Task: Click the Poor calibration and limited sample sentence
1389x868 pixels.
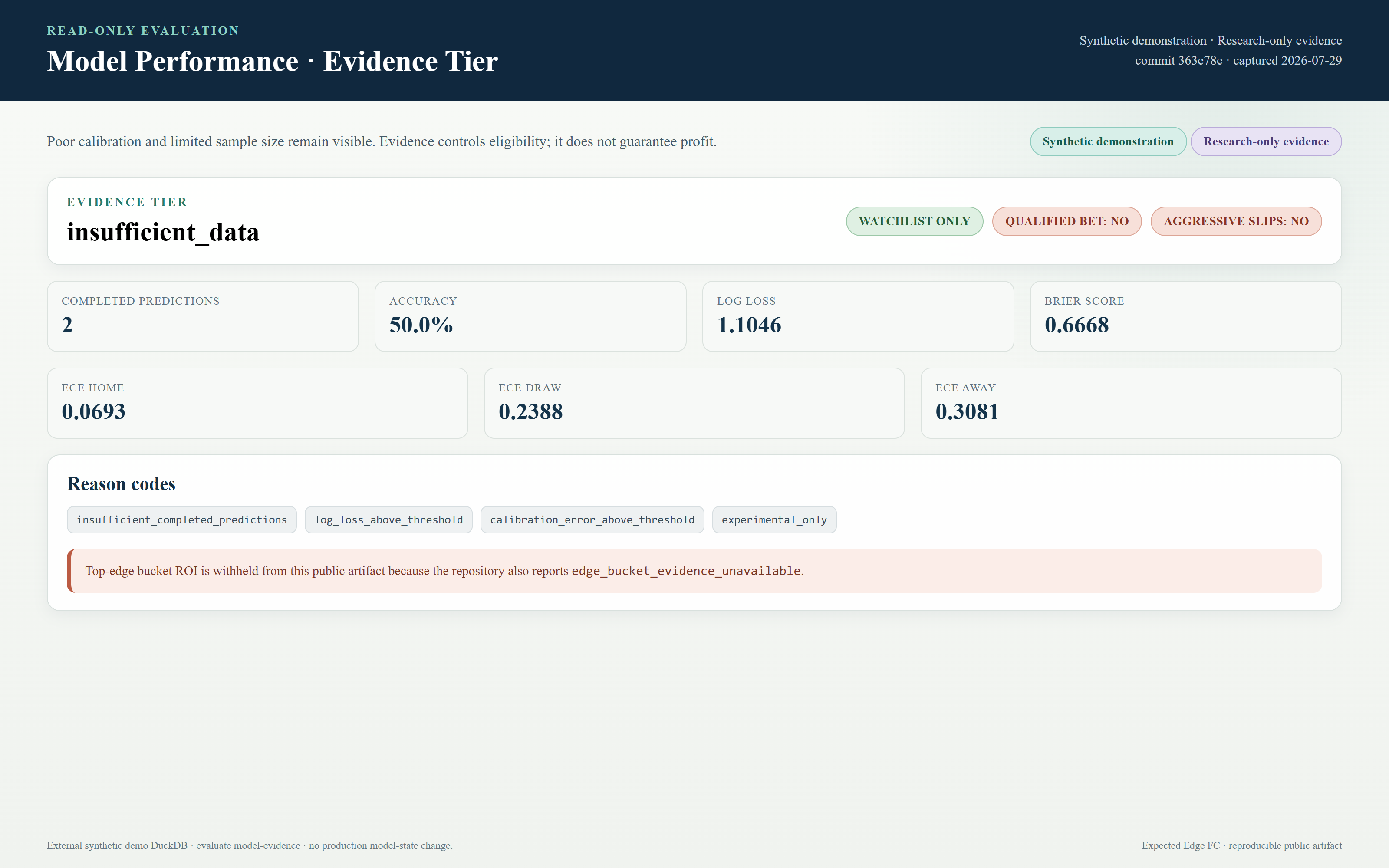Action: [382, 141]
